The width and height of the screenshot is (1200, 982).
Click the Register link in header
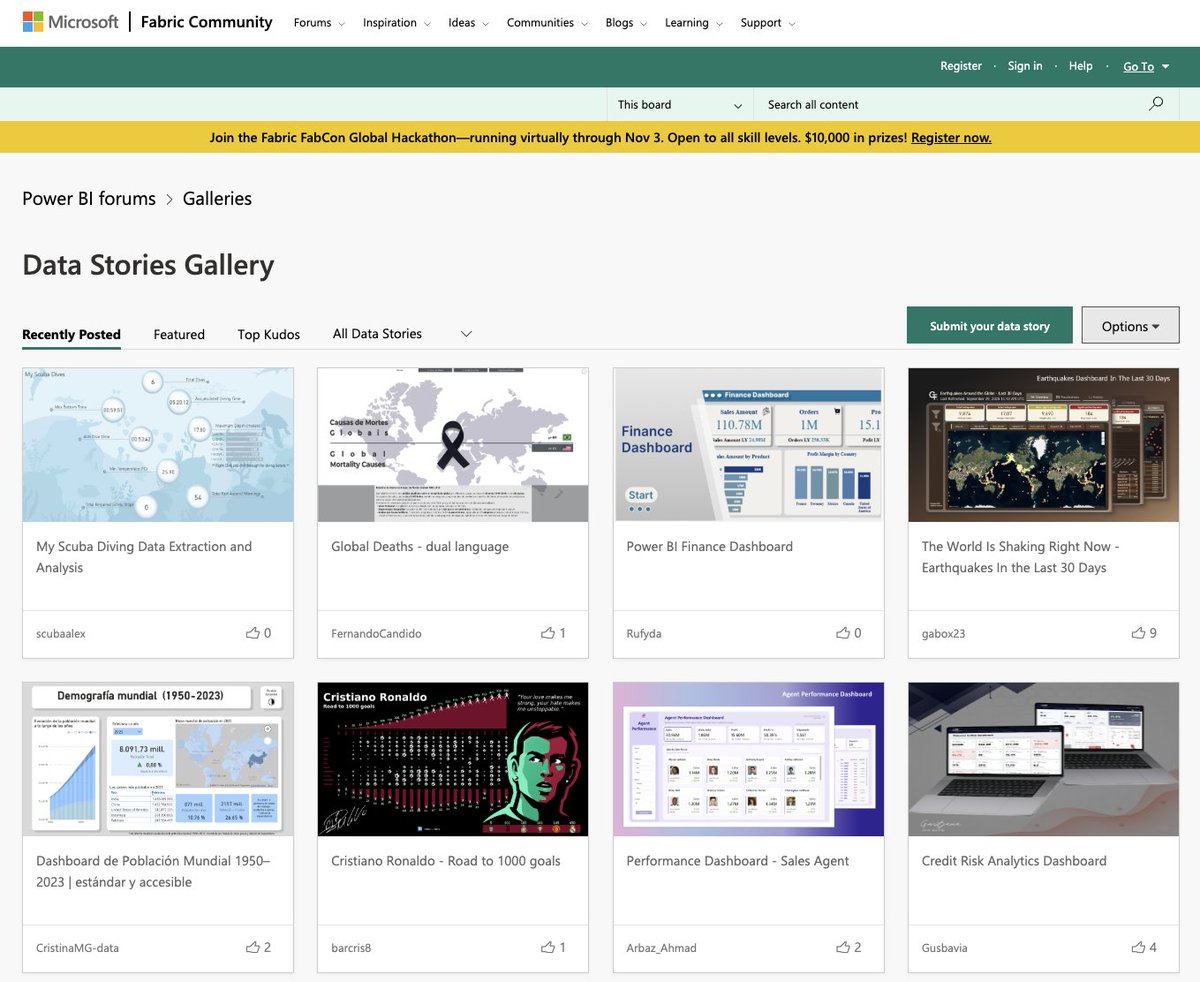[x=961, y=66]
